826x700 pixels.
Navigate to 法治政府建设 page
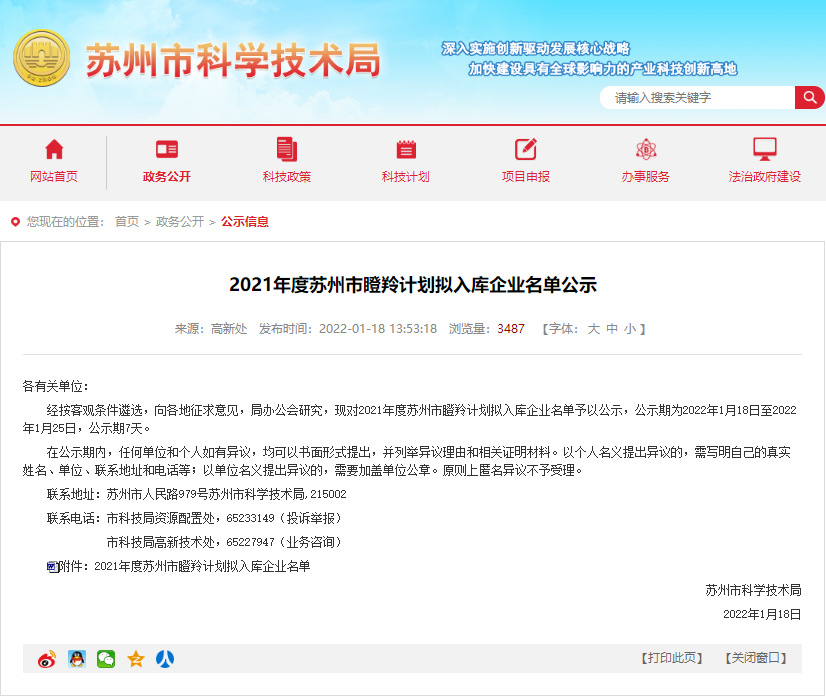(x=765, y=162)
